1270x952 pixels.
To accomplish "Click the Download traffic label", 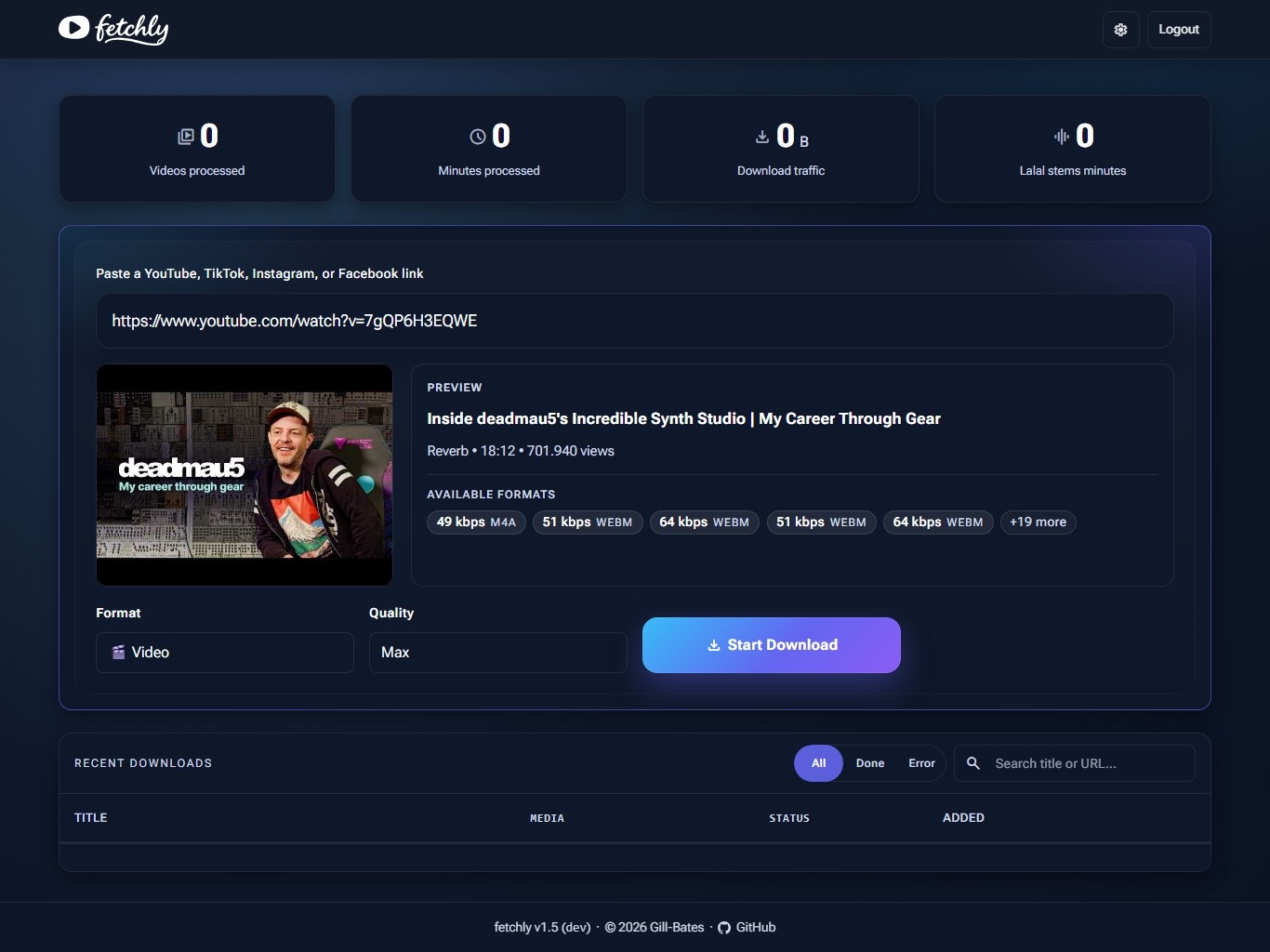I will [781, 171].
